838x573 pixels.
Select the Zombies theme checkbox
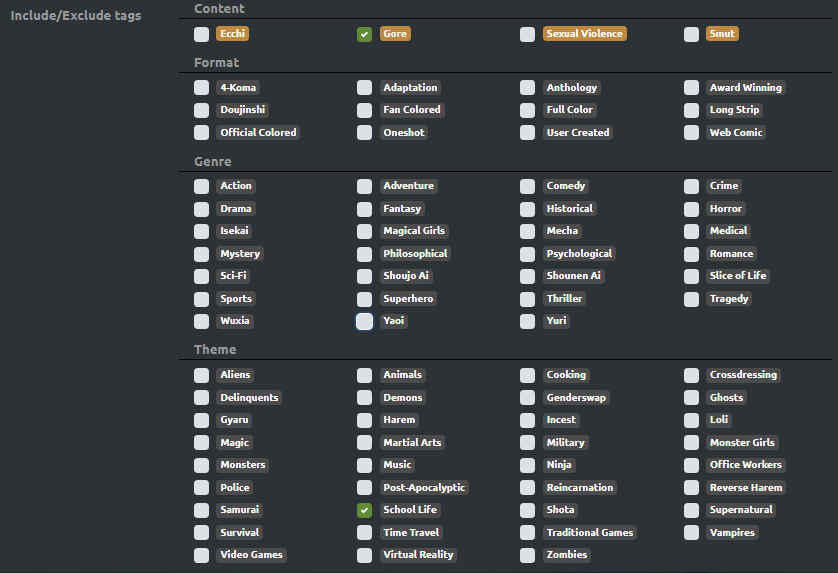click(x=527, y=555)
